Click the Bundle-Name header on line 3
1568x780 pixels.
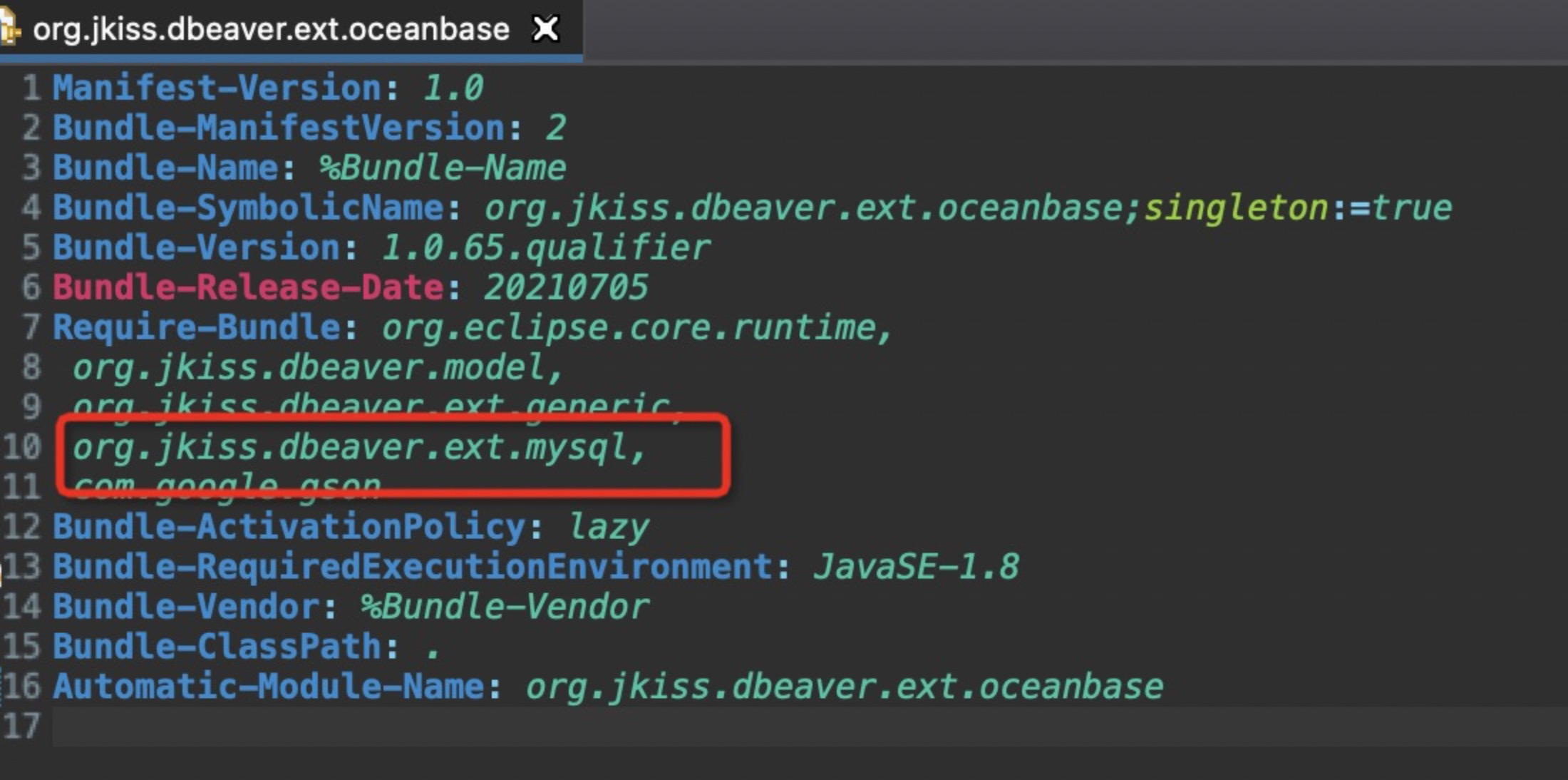165,168
